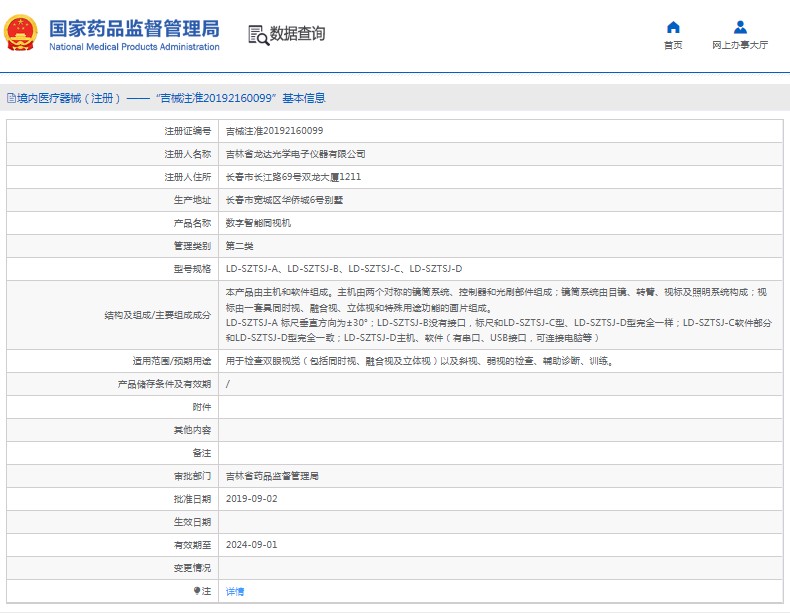Click the 首页 text label
This screenshot has width=790, height=613.
(x=673, y=45)
